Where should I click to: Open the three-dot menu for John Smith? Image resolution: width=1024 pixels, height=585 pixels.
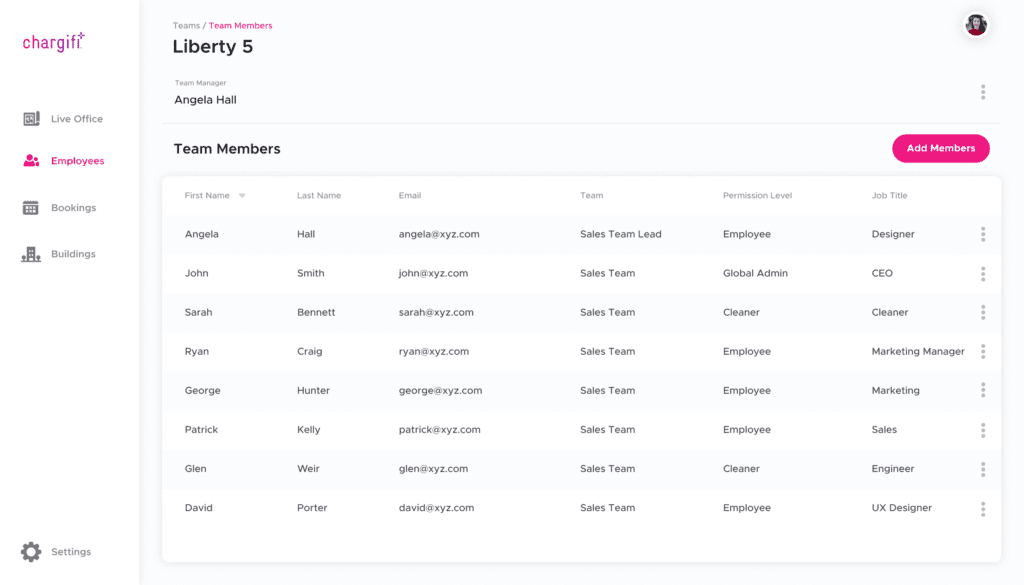(983, 273)
